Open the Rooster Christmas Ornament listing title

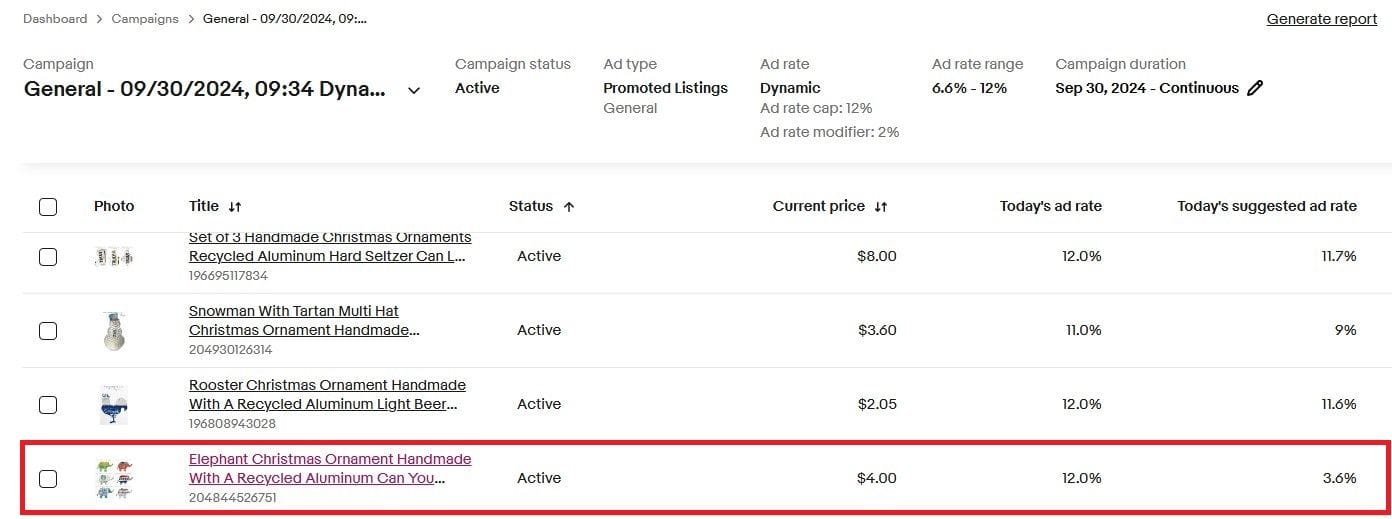tap(327, 394)
